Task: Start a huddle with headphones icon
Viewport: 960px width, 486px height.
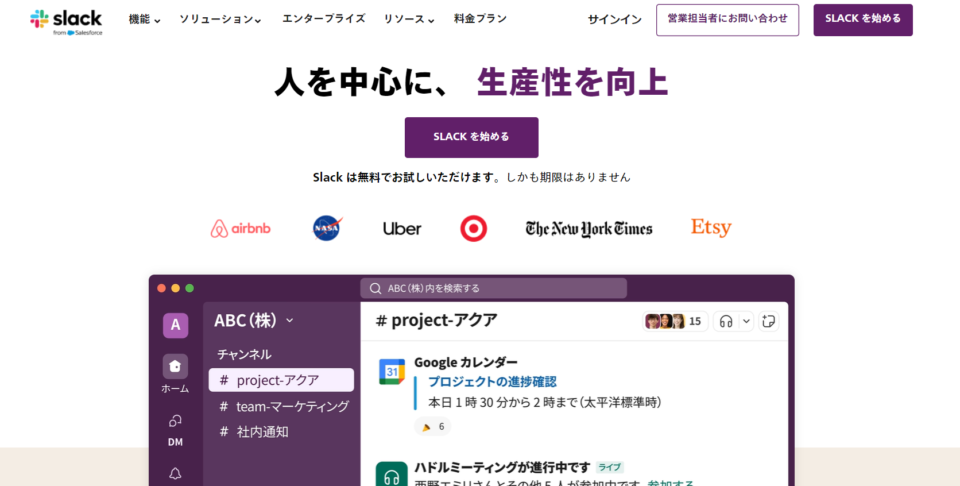Action: [726, 321]
